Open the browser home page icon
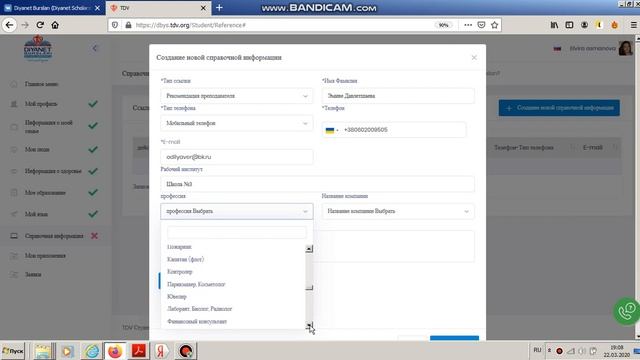This screenshot has width=640, height=360. pos(55,25)
